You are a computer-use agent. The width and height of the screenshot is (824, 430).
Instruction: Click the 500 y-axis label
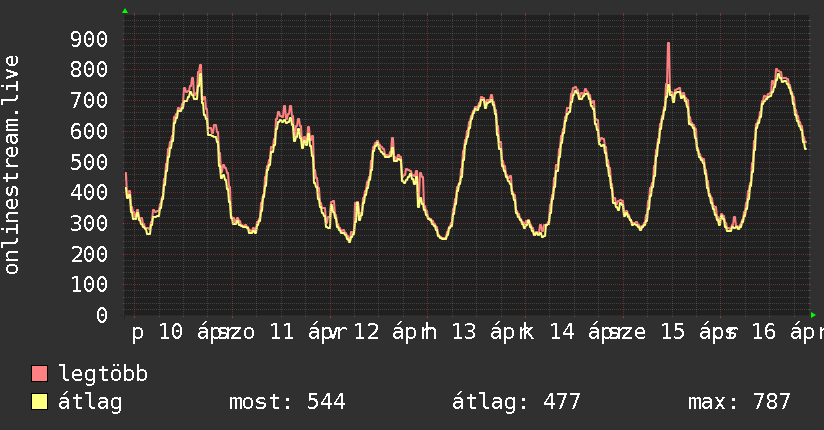coord(89,161)
